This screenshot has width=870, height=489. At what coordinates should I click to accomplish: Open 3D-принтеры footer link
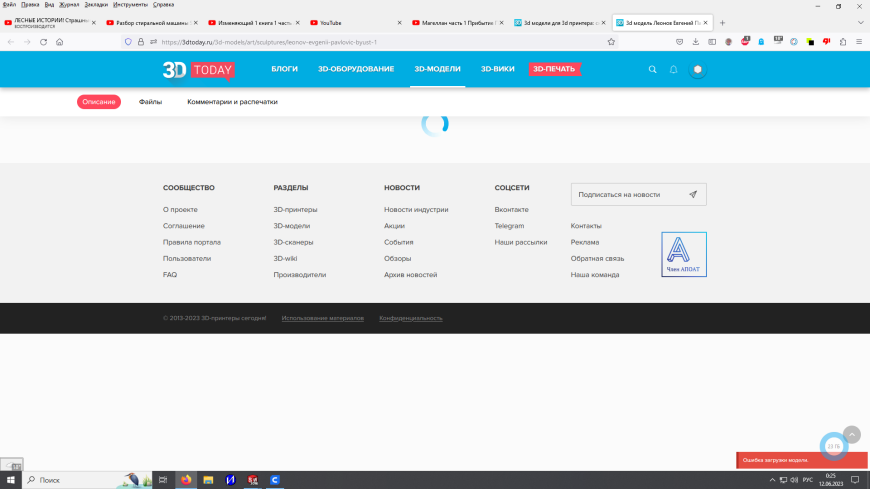pos(295,209)
